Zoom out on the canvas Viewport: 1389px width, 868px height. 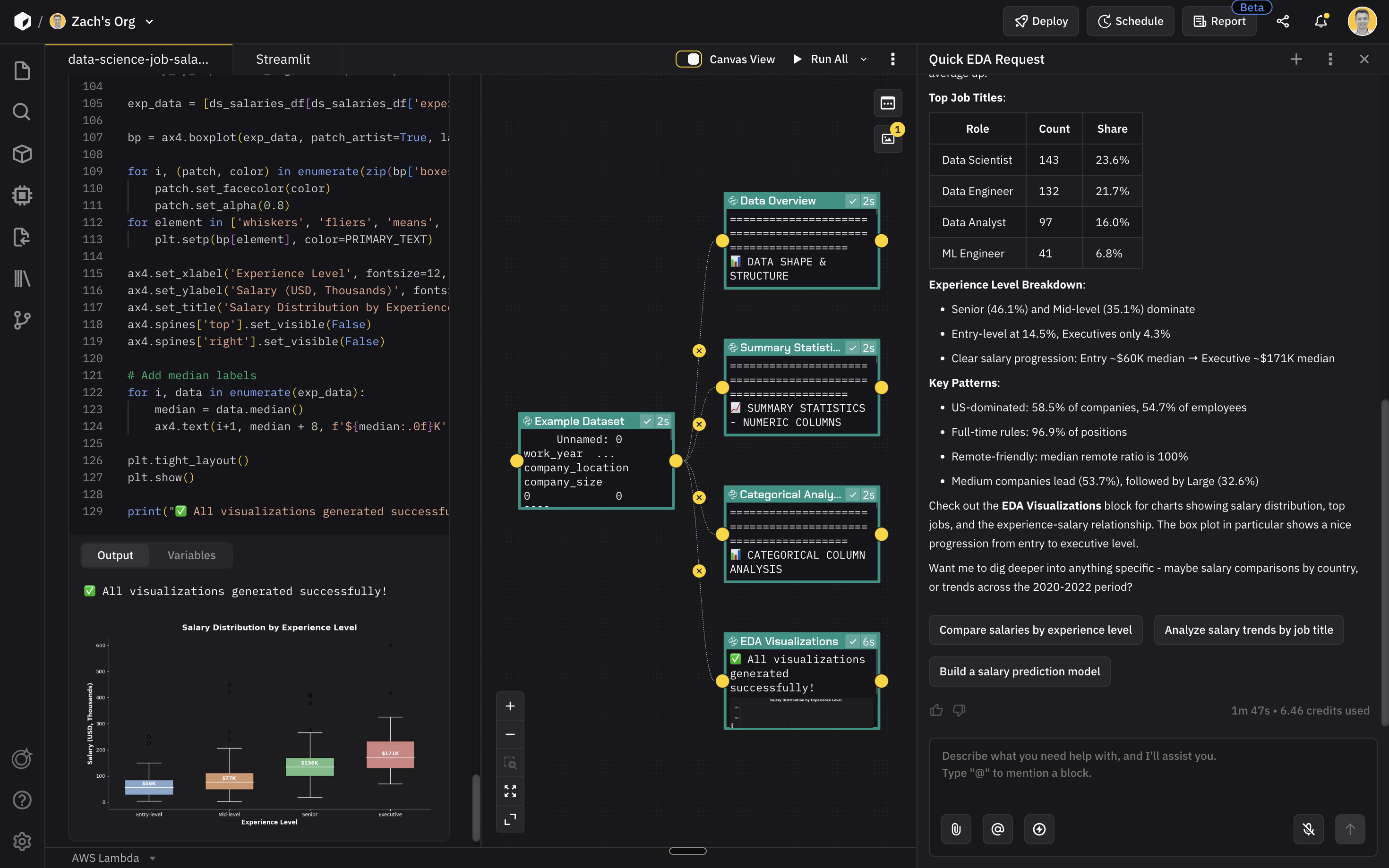tap(510, 734)
